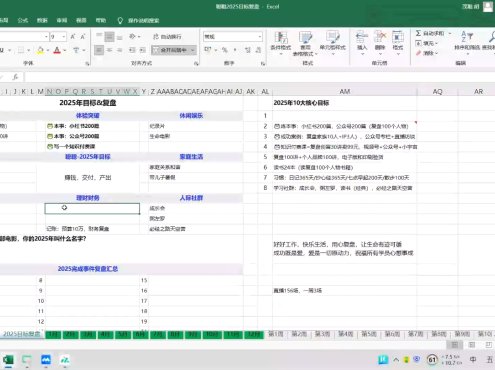Click AutoSum (自动求和)
This screenshot has width=495, height=370.
[x=430, y=33]
